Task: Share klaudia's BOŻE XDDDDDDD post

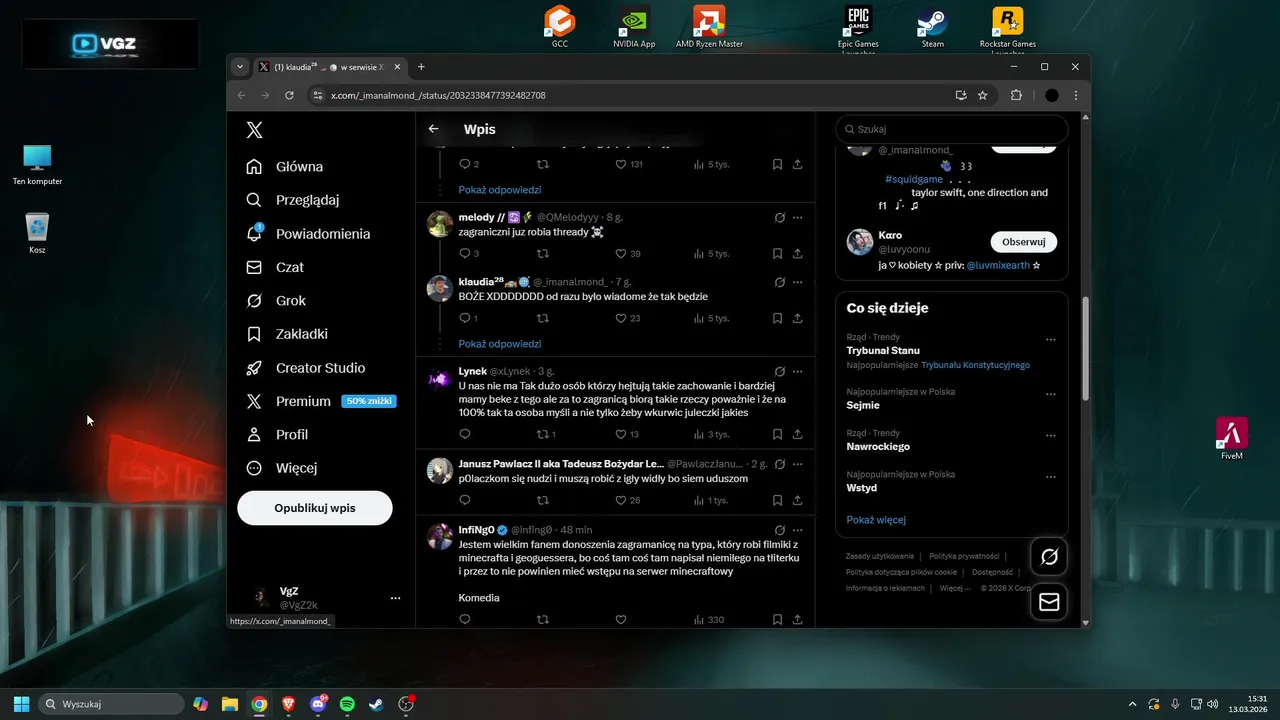Action: tap(797, 318)
